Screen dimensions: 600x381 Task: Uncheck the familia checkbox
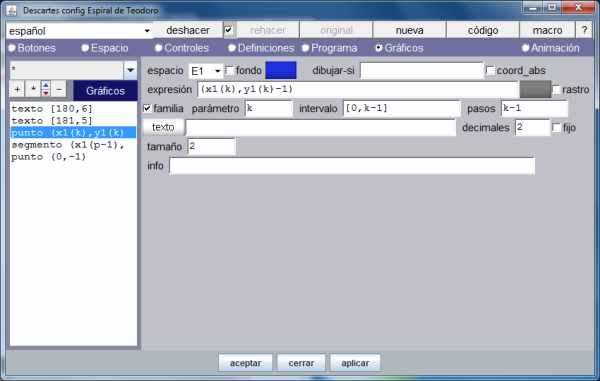[x=147, y=109]
